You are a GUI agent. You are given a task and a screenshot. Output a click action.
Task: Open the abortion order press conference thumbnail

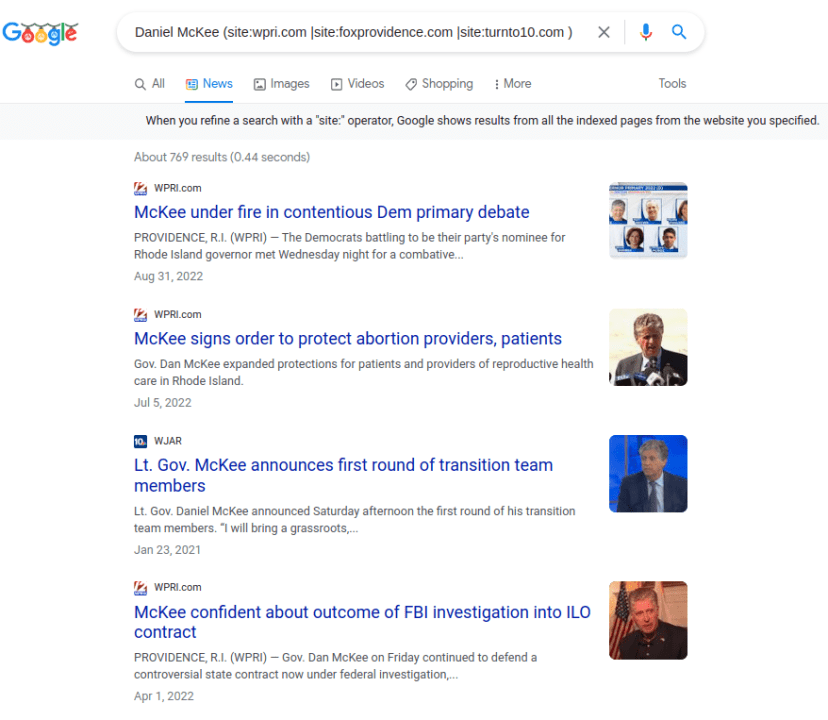tap(648, 347)
